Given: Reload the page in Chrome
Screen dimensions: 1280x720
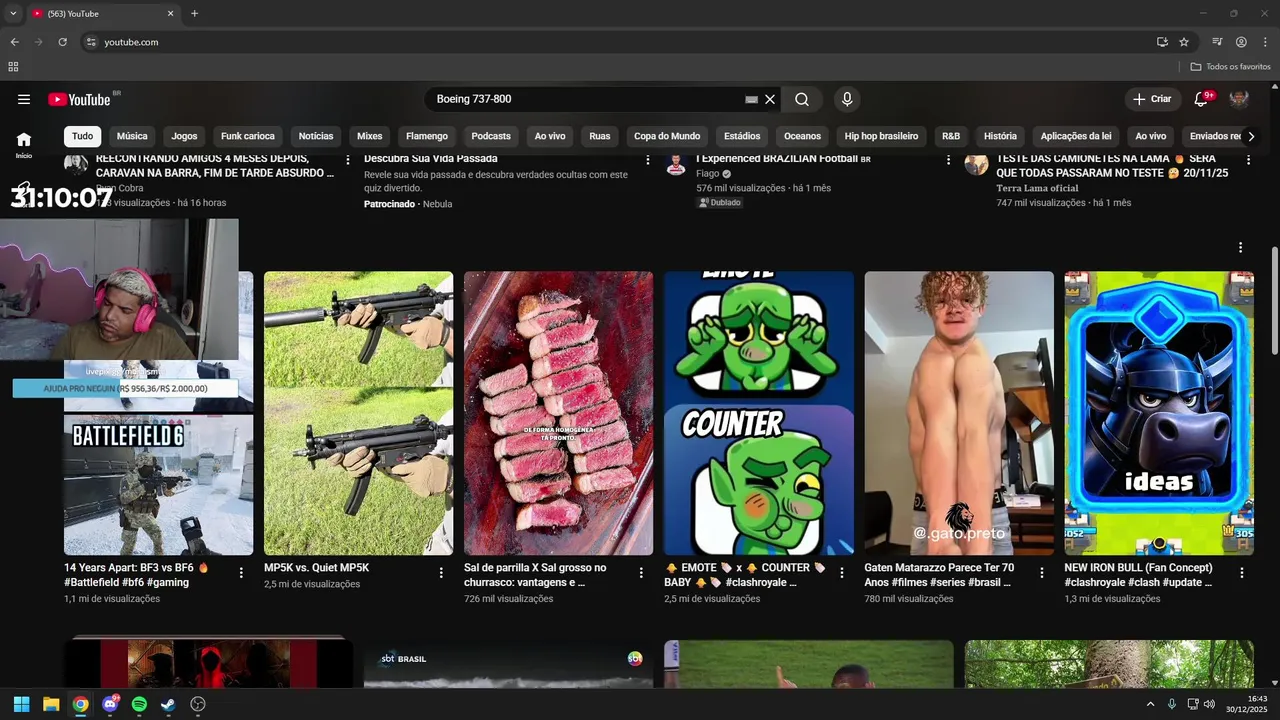Looking at the screenshot, I should (62, 42).
